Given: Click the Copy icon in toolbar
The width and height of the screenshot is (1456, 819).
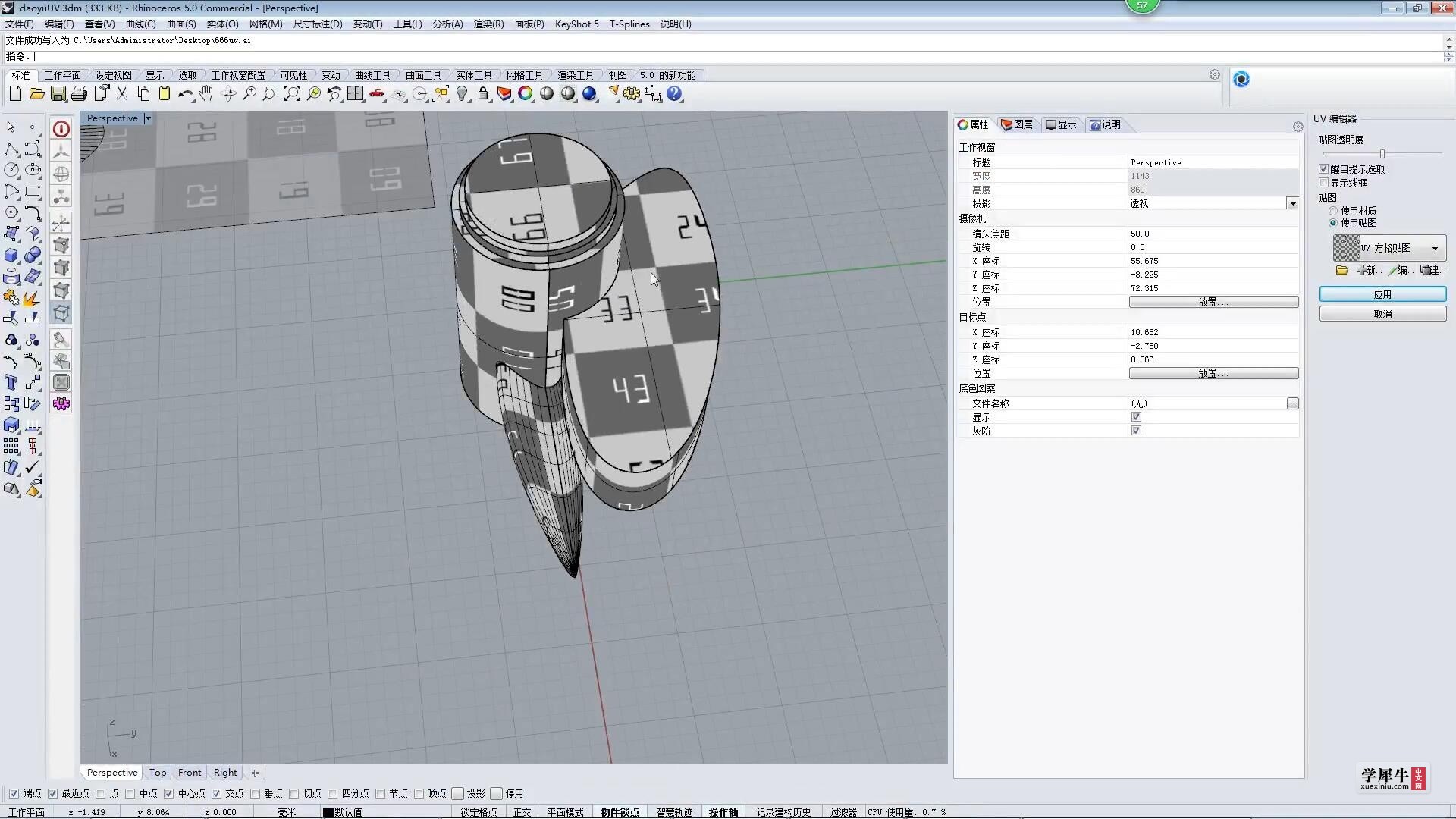Looking at the screenshot, I should (143, 94).
